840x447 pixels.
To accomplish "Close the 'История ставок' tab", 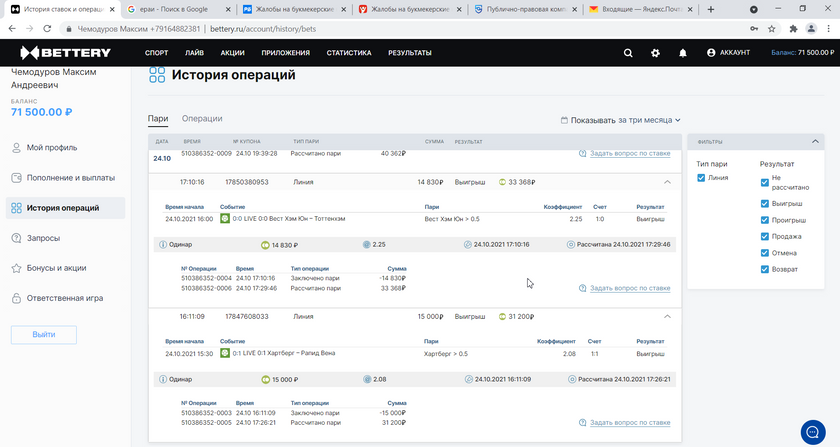I will (112, 9).
